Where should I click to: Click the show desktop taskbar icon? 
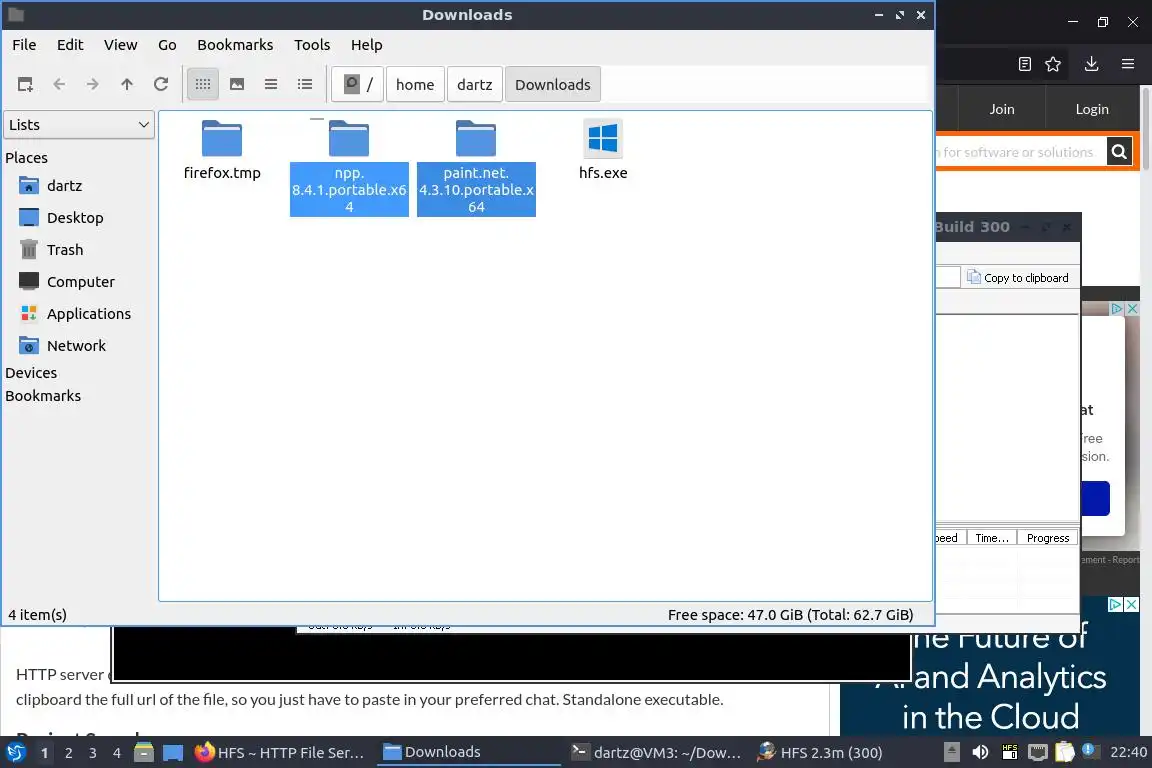click(x=173, y=753)
